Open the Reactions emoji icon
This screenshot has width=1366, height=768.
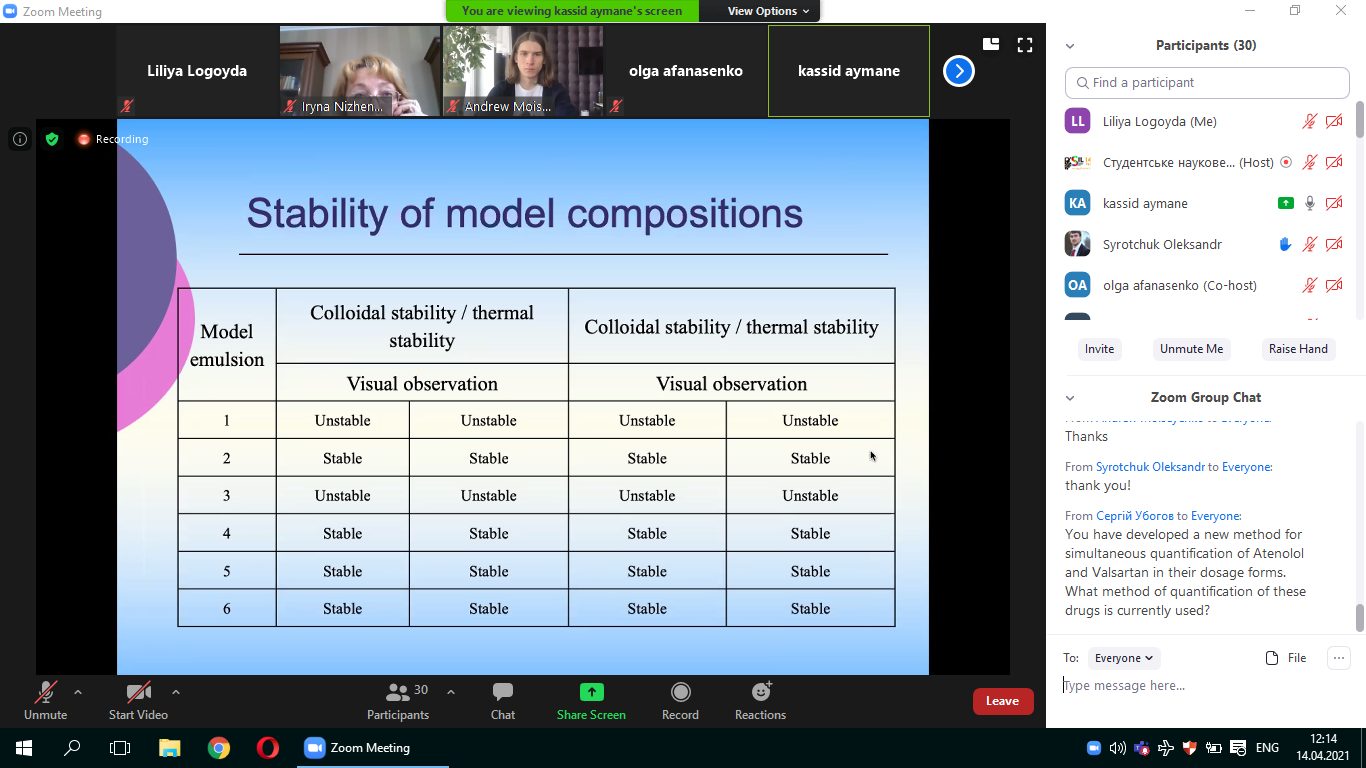pos(760,692)
